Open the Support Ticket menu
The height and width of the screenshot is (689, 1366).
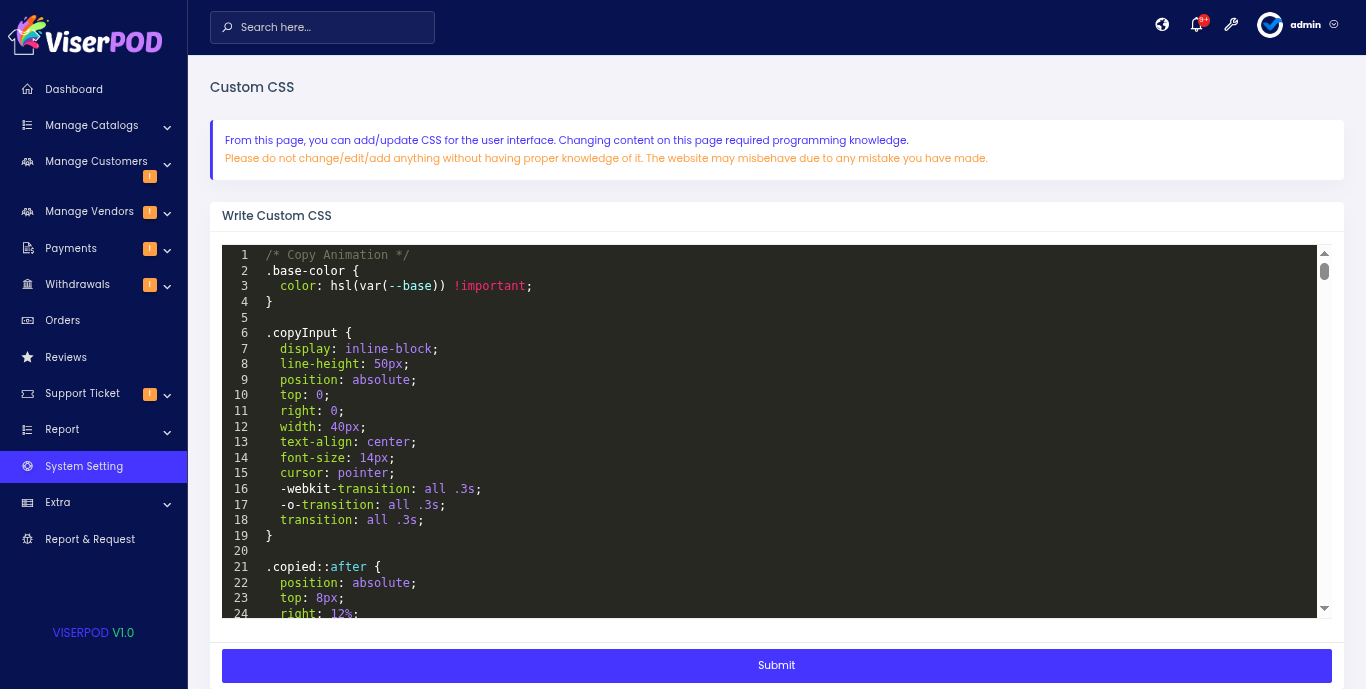82,393
